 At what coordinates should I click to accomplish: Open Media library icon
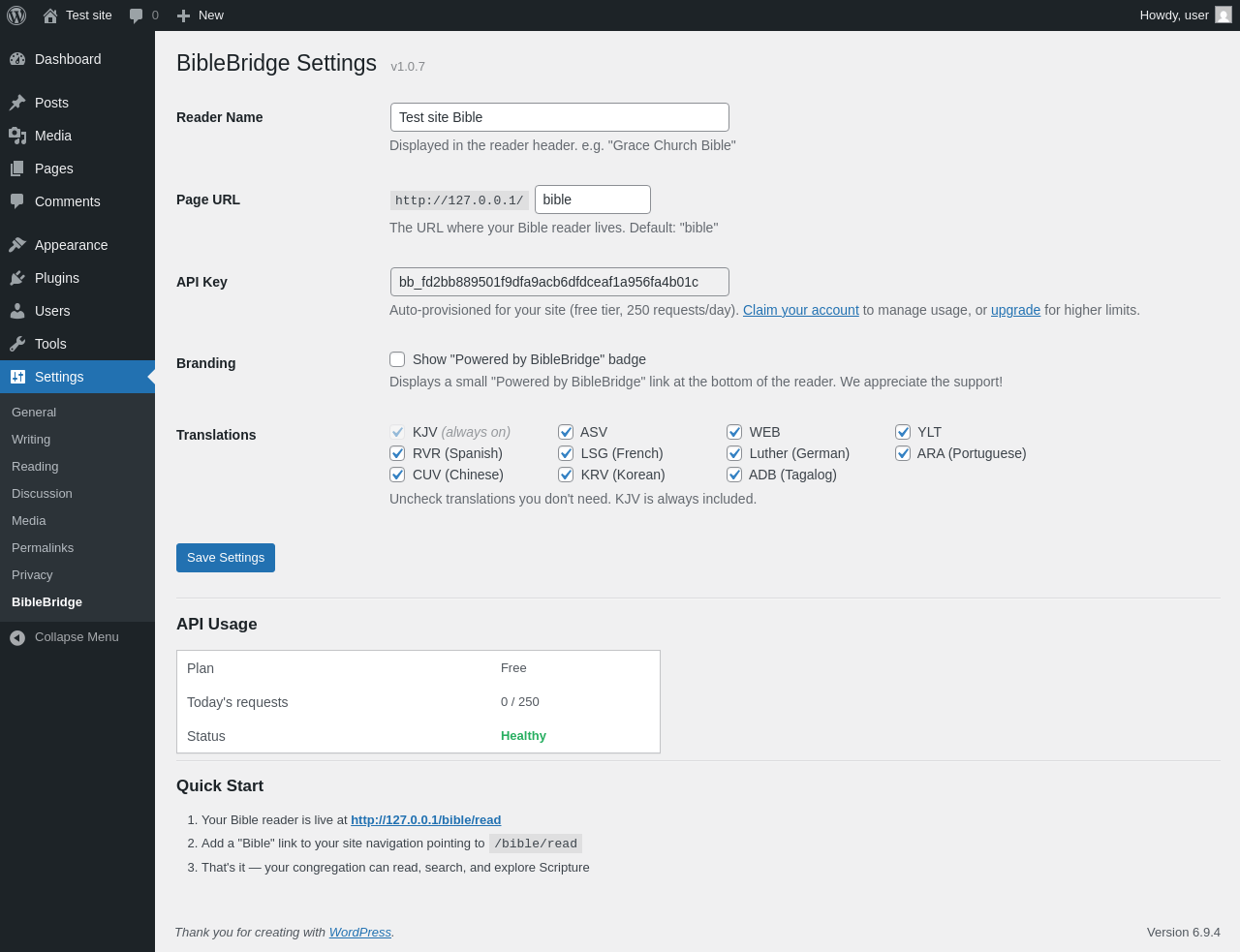pos(17,136)
